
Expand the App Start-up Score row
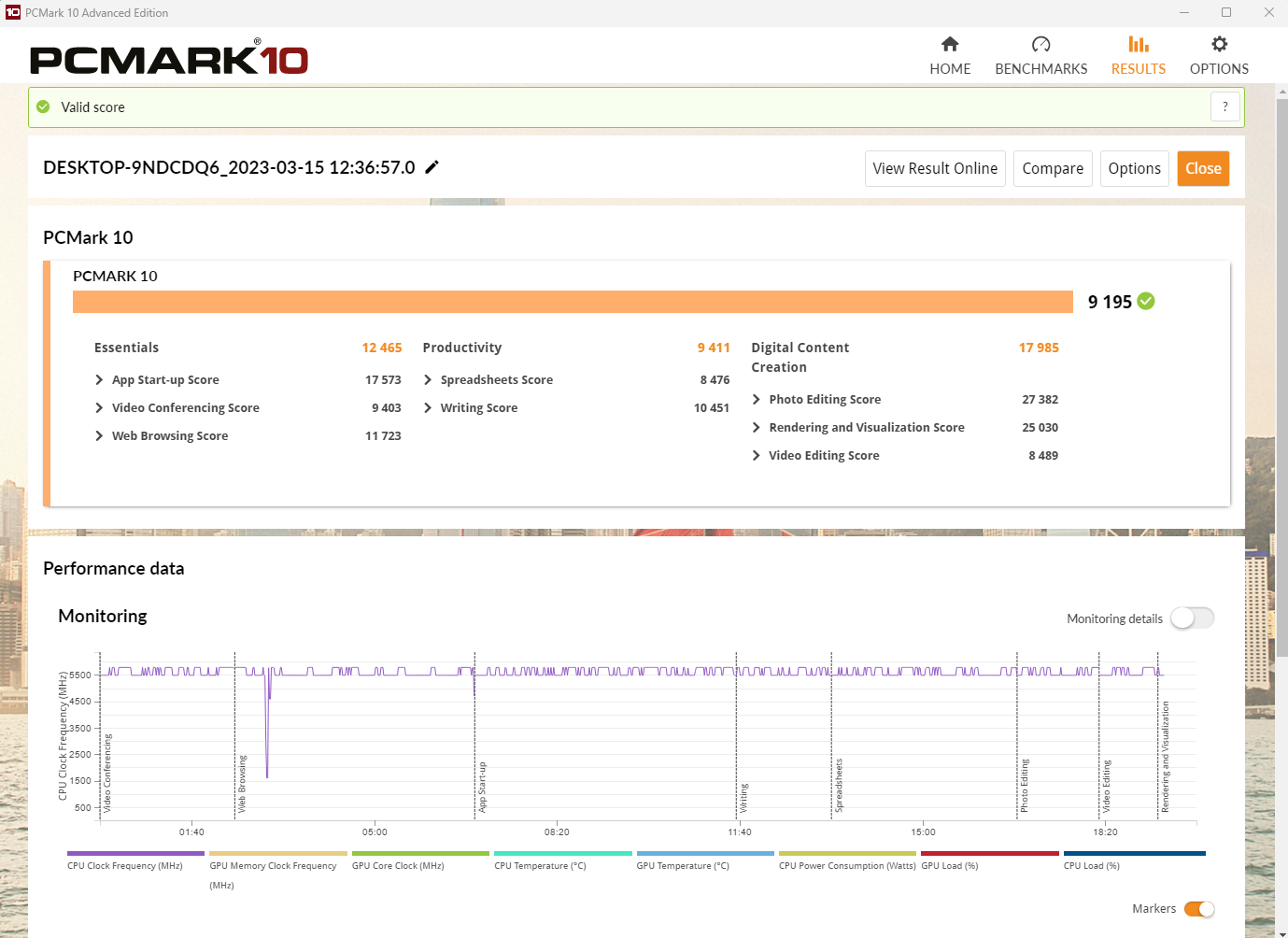(x=99, y=380)
